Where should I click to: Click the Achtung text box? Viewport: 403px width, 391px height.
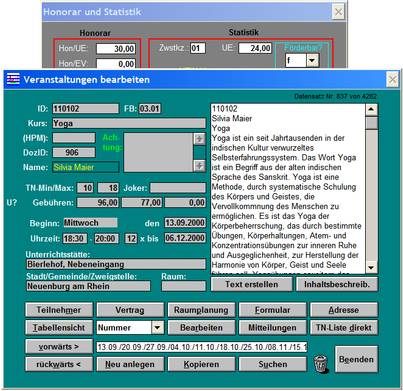[x=158, y=152]
